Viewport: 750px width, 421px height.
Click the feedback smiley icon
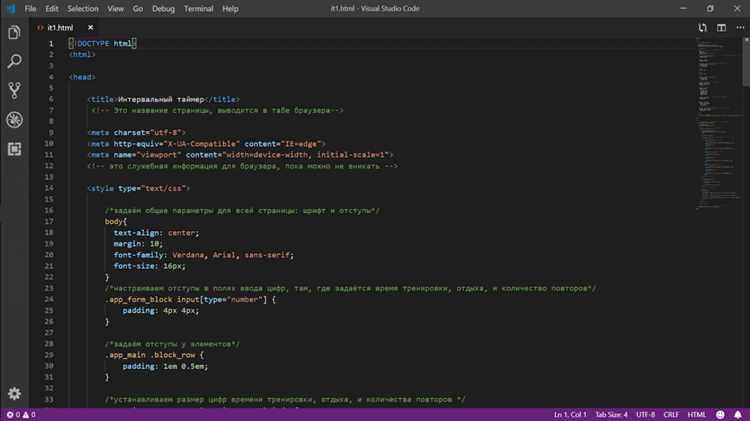click(720, 414)
